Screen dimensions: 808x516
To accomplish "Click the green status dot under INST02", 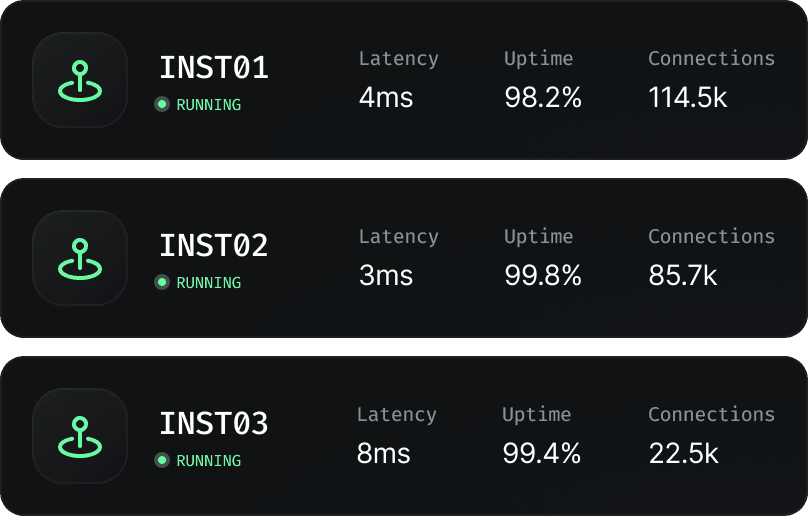I will point(162,282).
